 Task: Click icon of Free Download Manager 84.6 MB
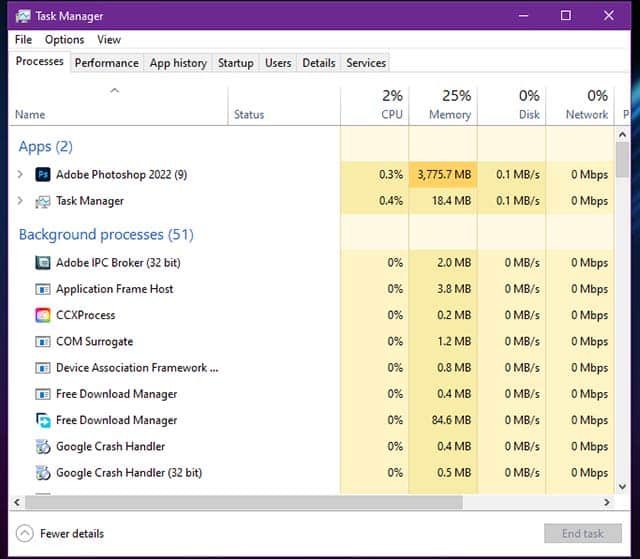(x=43, y=420)
